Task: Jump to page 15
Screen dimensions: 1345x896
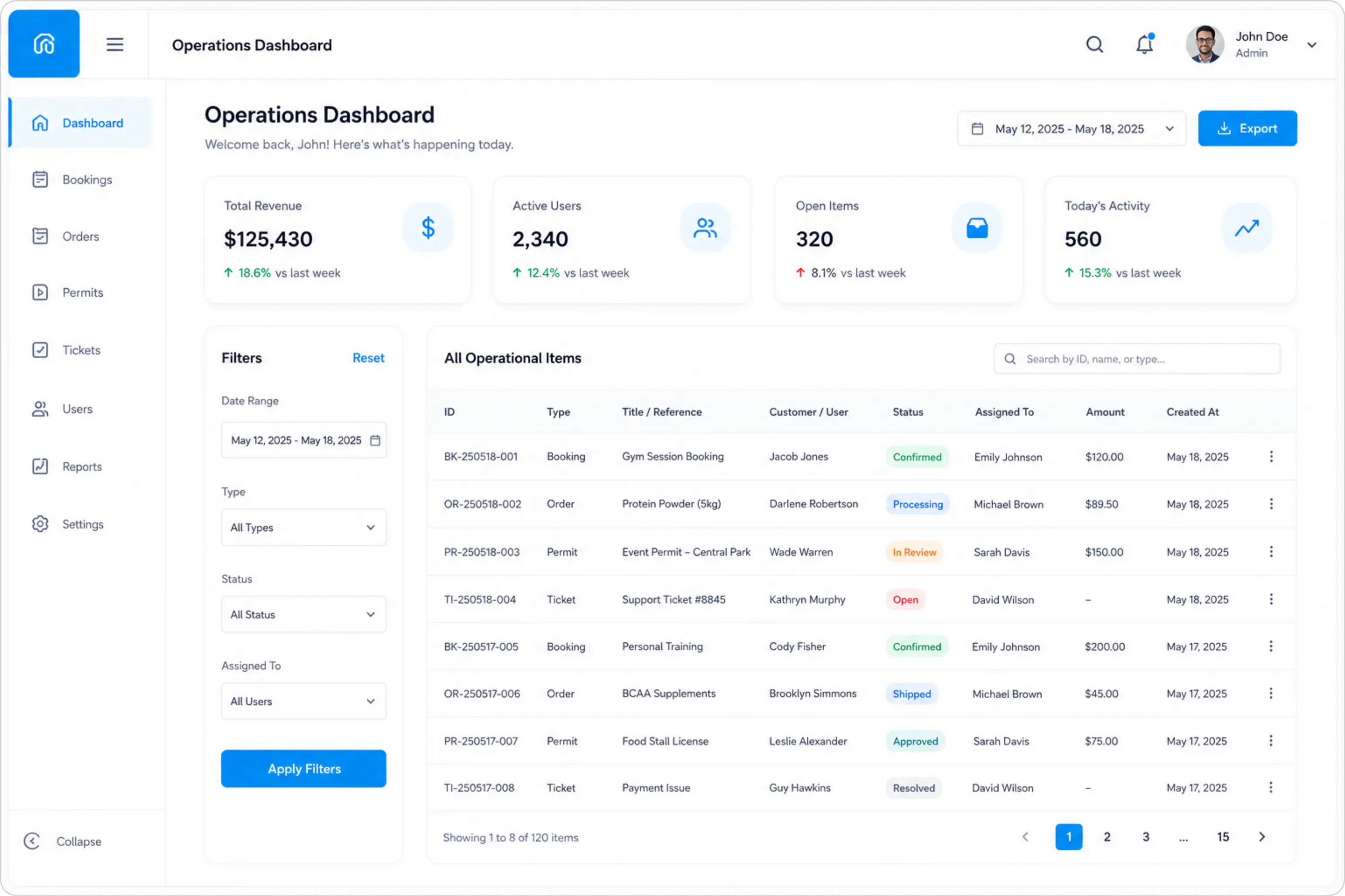Action: (x=1223, y=837)
